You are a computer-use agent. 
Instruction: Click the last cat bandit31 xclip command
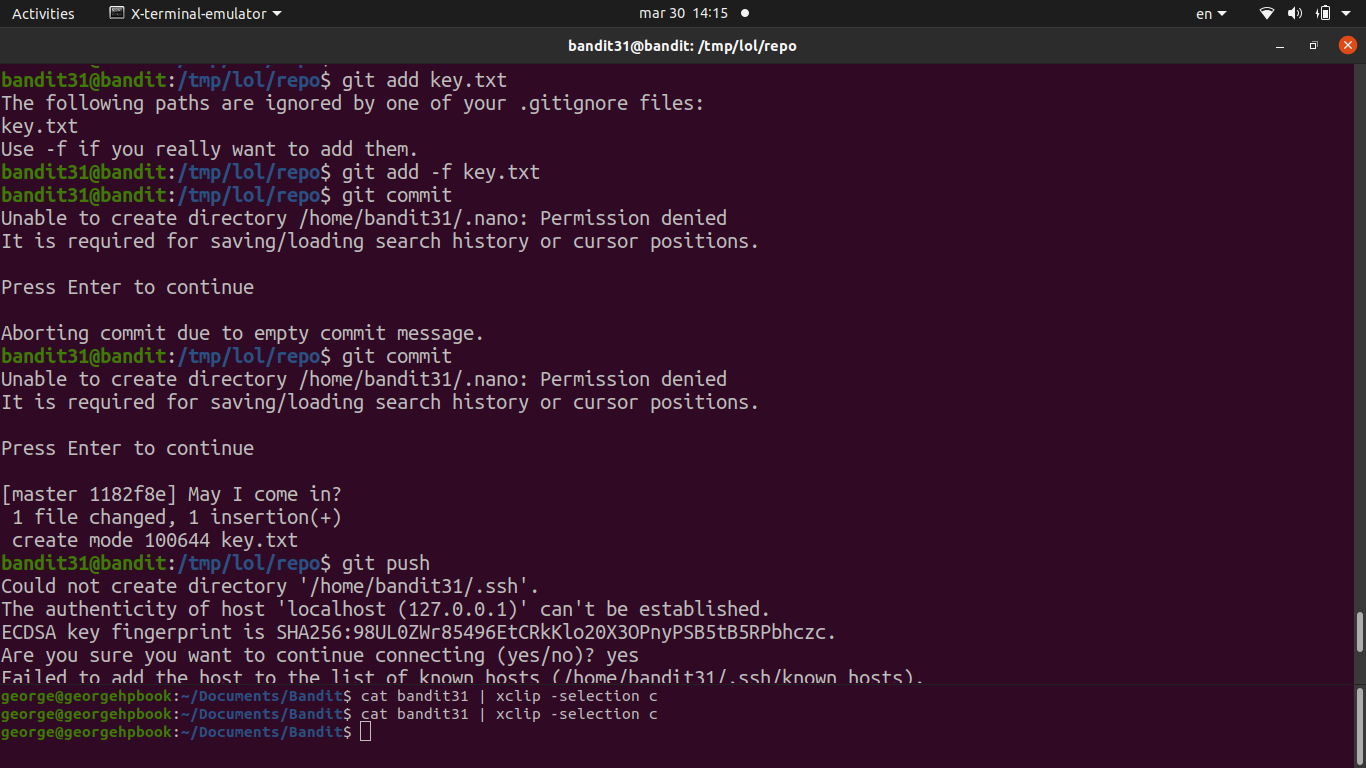click(508, 714)
